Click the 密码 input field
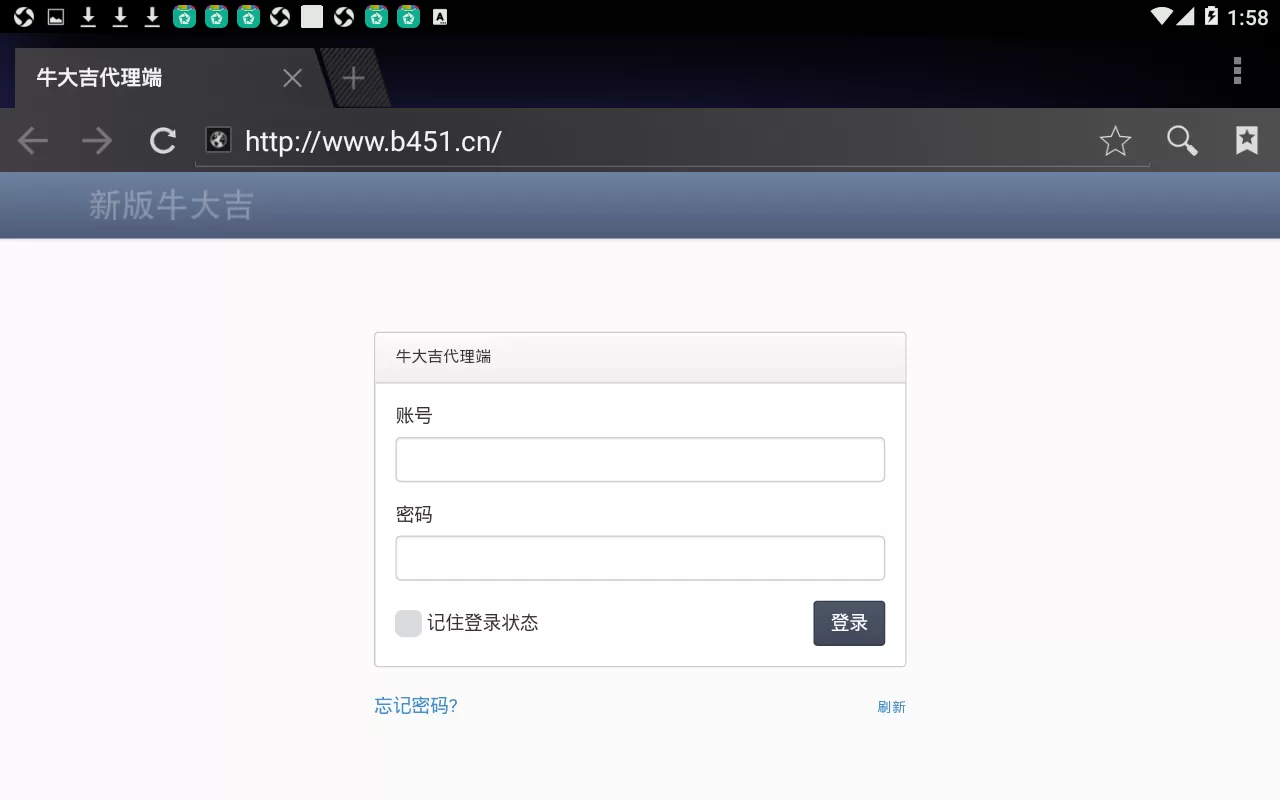1280x800 pixels. (640, 558)
